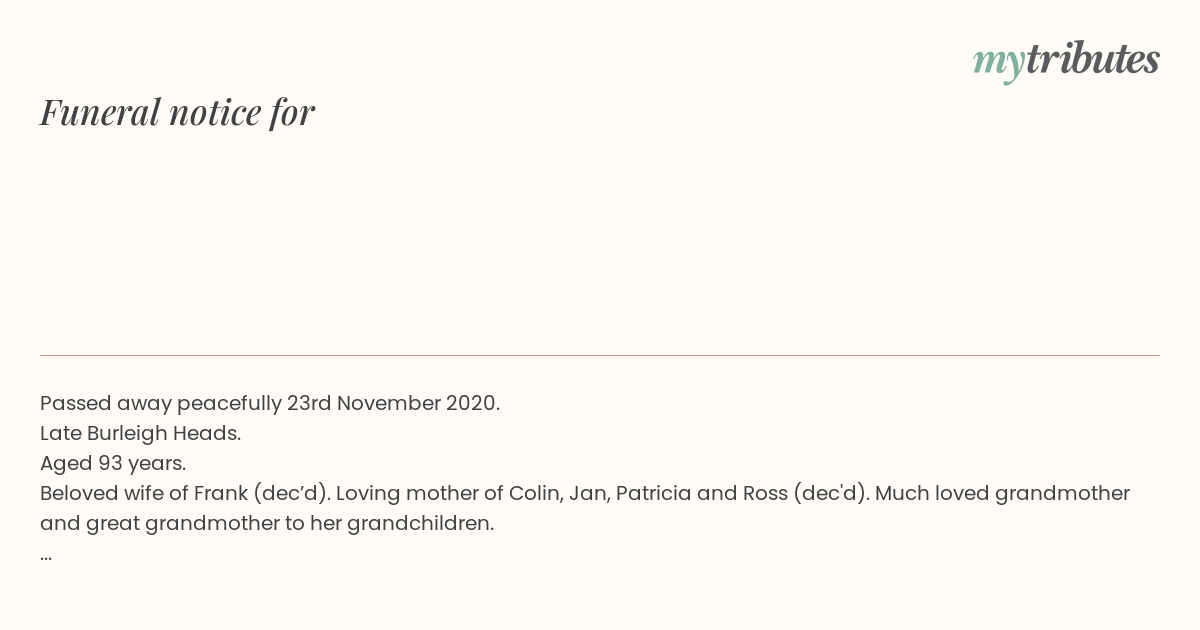Select the green "my" part of logo
This screenshot has height=630, width=1200.
(999, 64)
